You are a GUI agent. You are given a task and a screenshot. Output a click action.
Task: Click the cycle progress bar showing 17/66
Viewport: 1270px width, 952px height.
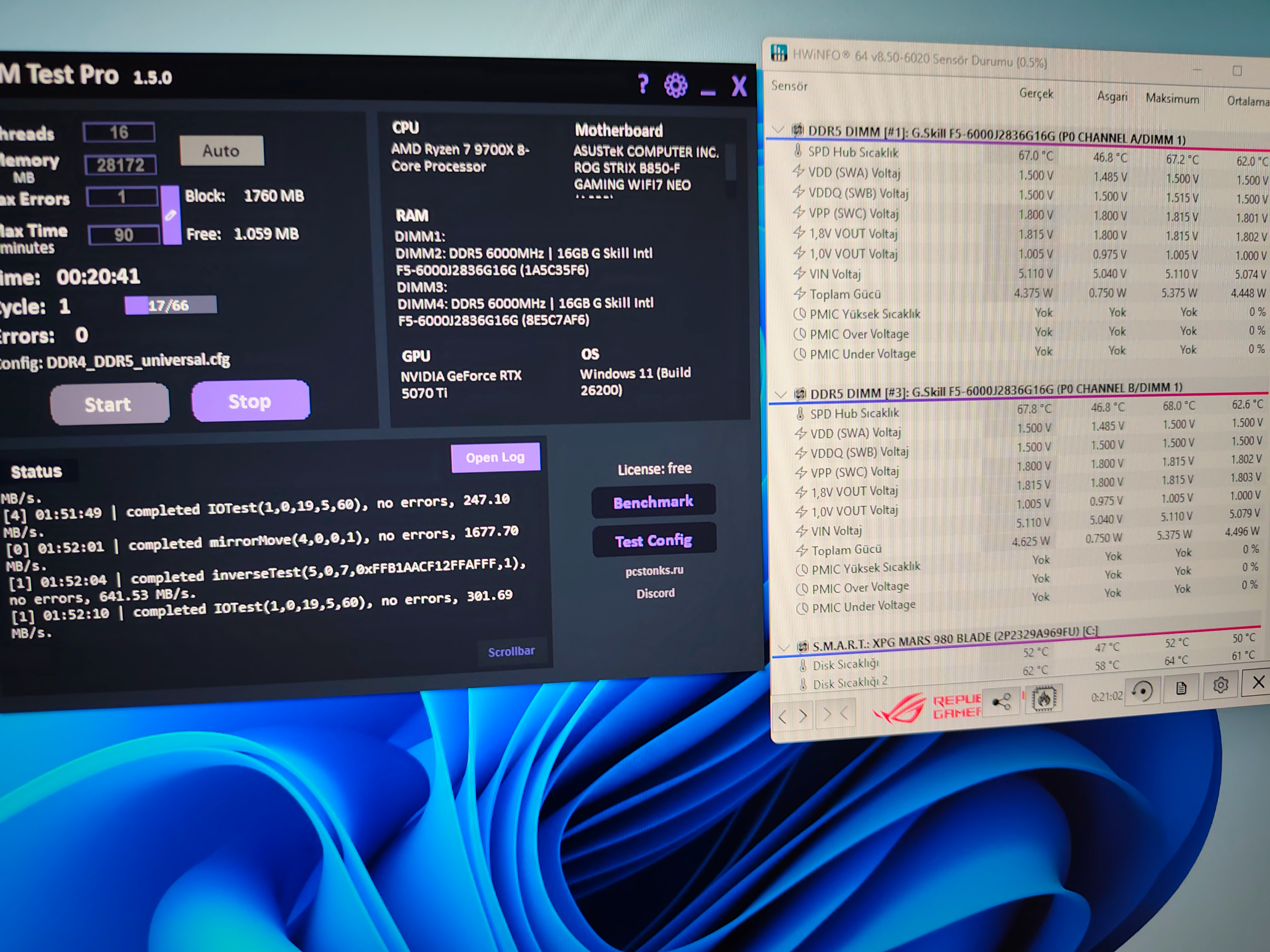pos(171,305)
